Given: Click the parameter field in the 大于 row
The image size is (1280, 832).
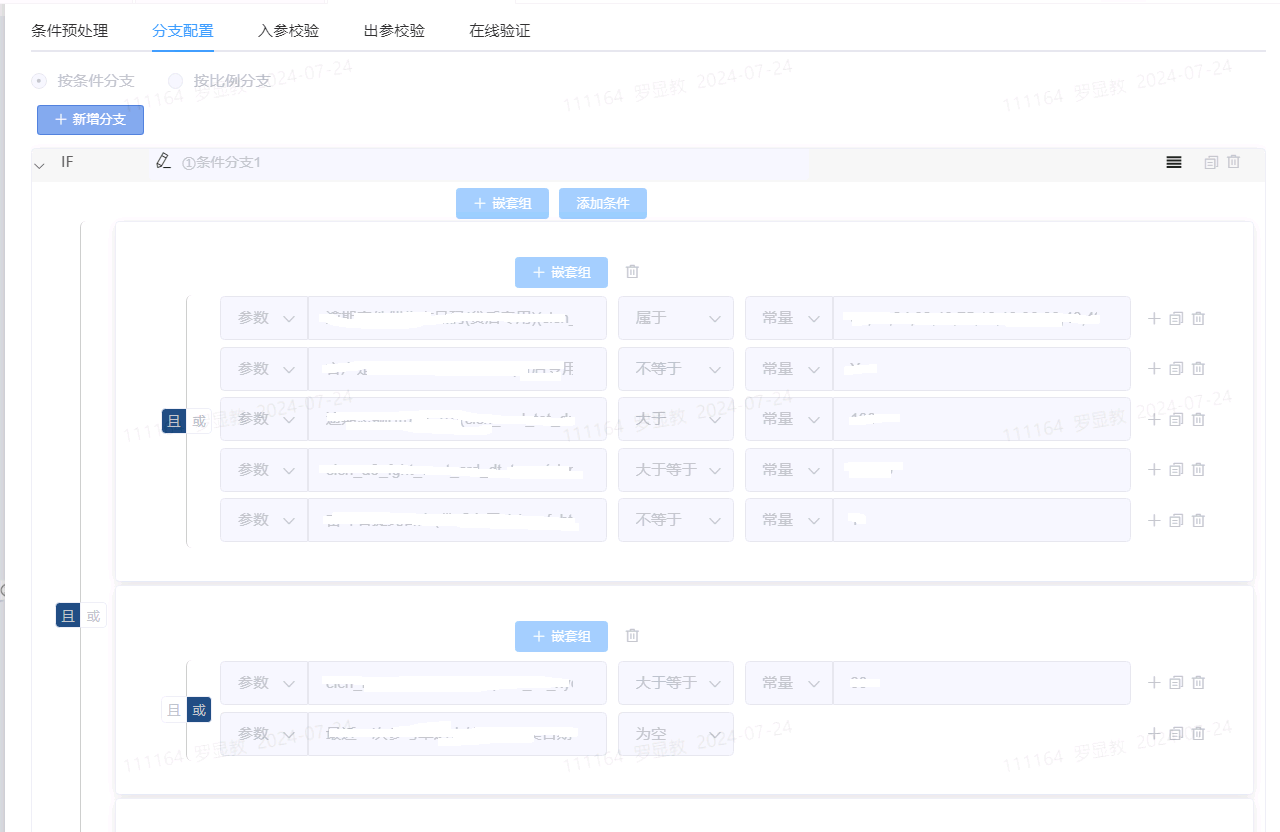Looking at the screenshot, I should tap(457, 419).
